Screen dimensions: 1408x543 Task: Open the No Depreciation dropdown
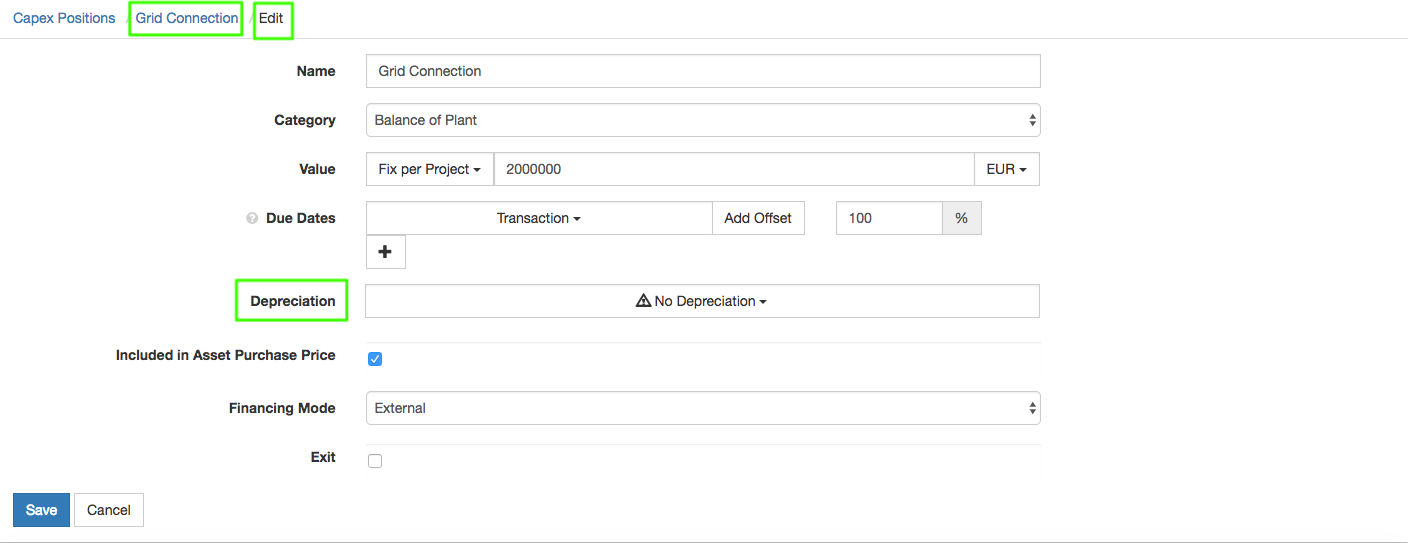coord(702,301)
